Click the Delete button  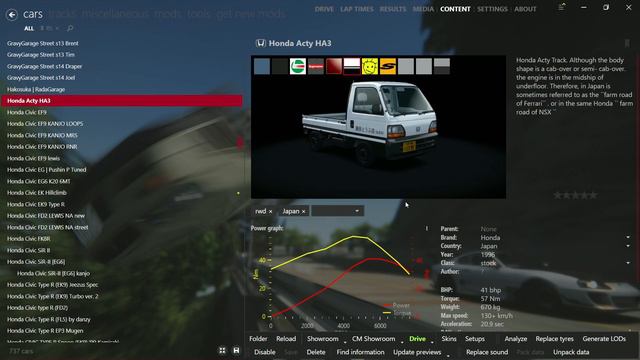coord(316,352)
